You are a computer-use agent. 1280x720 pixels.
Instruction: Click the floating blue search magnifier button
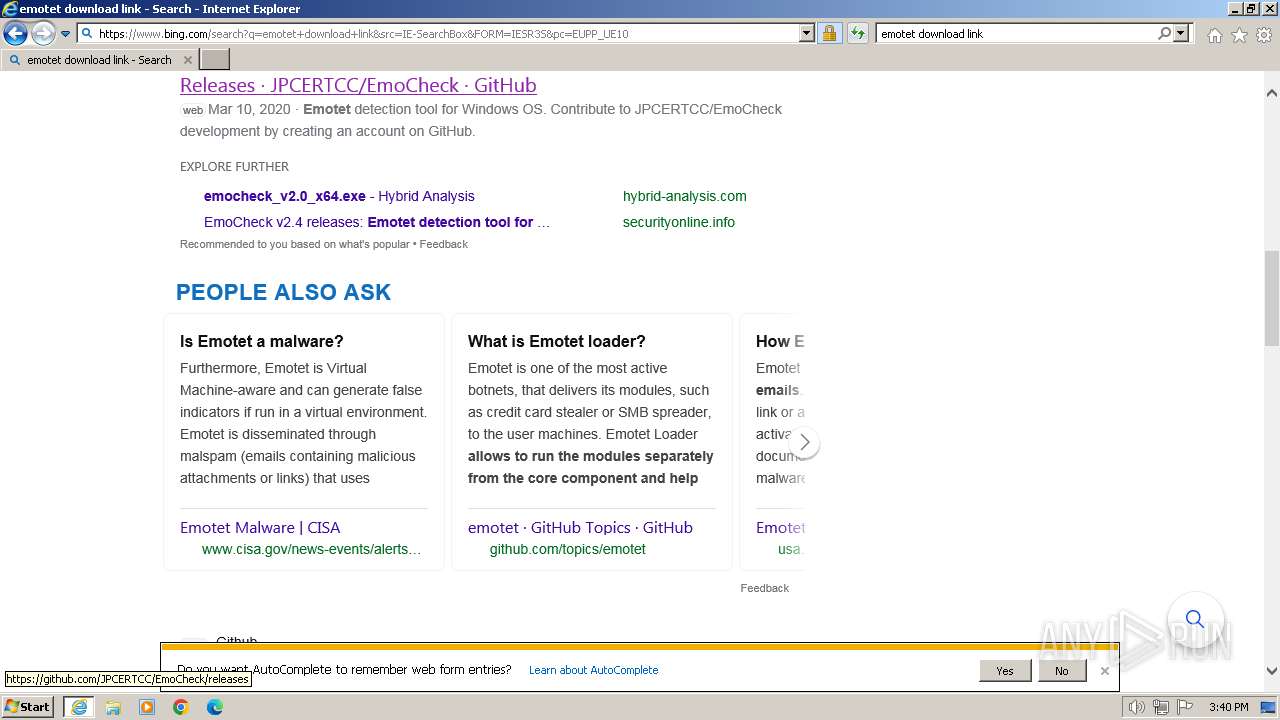pos(1194,619)
